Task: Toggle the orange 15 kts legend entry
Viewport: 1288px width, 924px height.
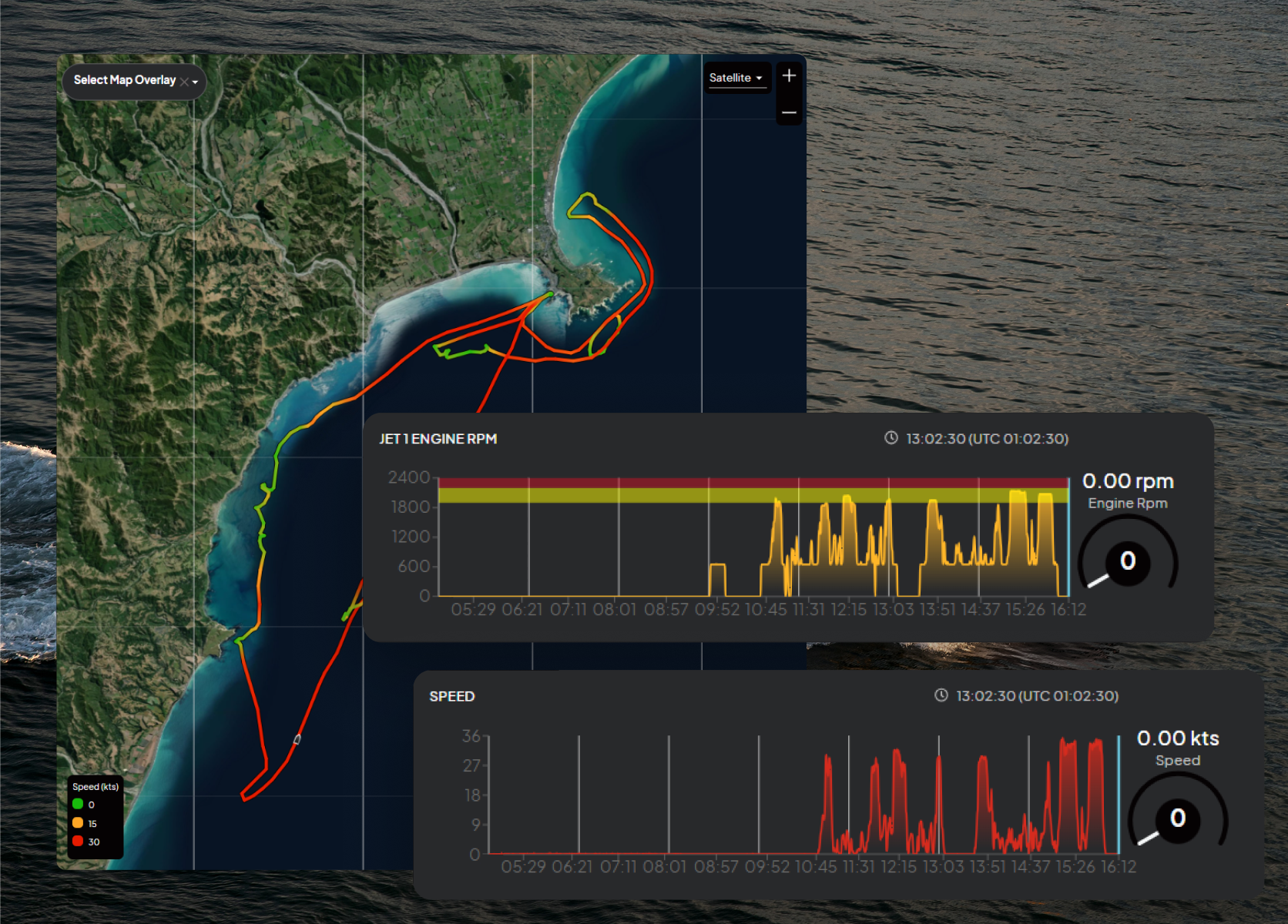Action: [x=77, y=823]
